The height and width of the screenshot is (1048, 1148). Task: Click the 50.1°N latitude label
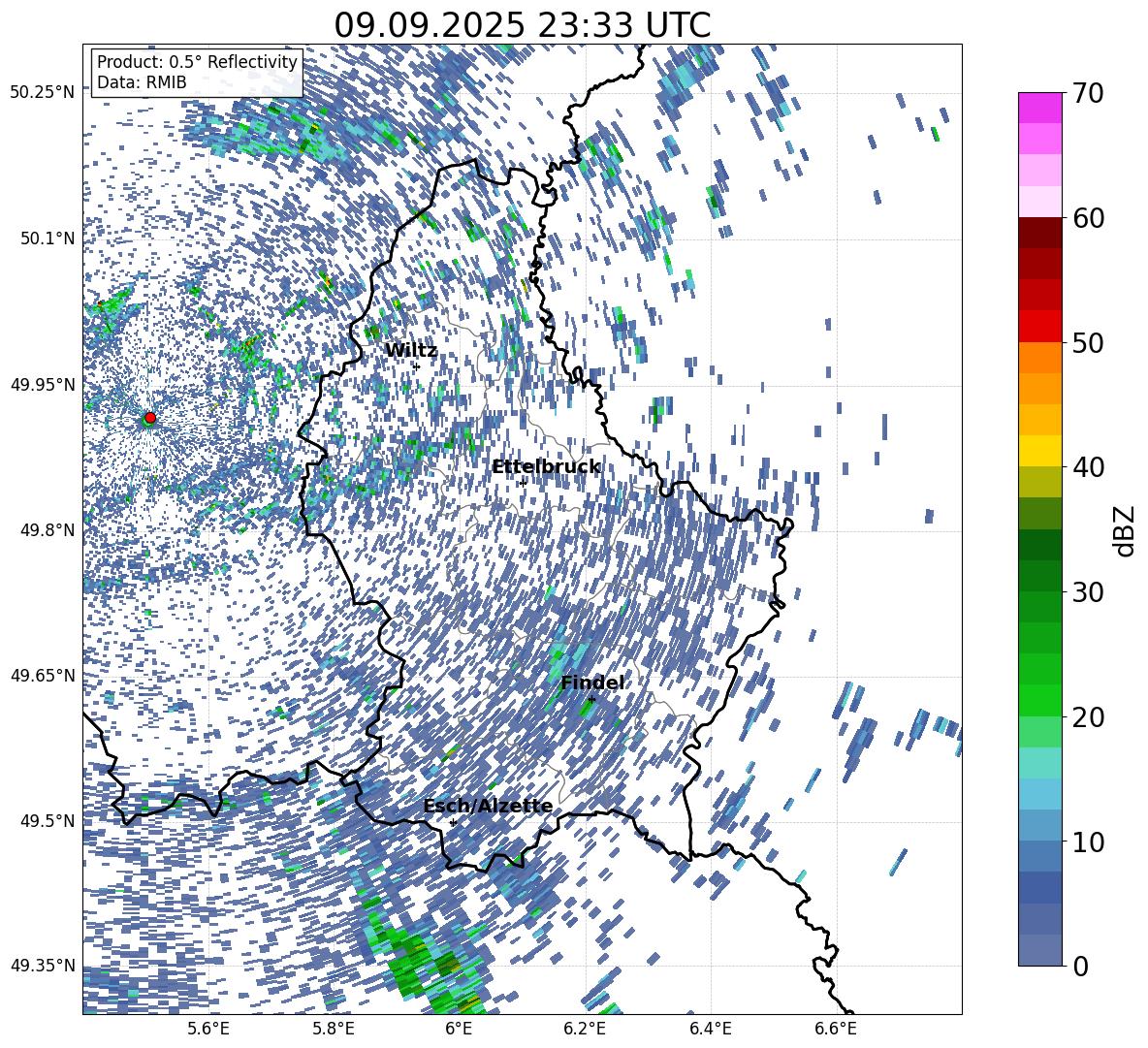[47, 238]
